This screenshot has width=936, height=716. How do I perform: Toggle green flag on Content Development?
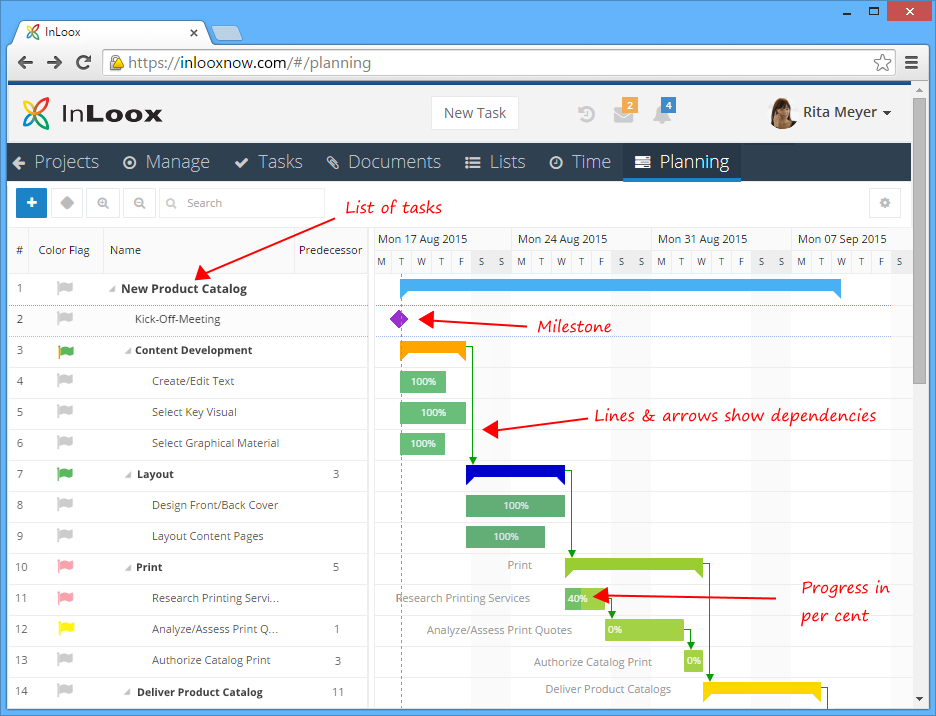click(x=65, y=351)
